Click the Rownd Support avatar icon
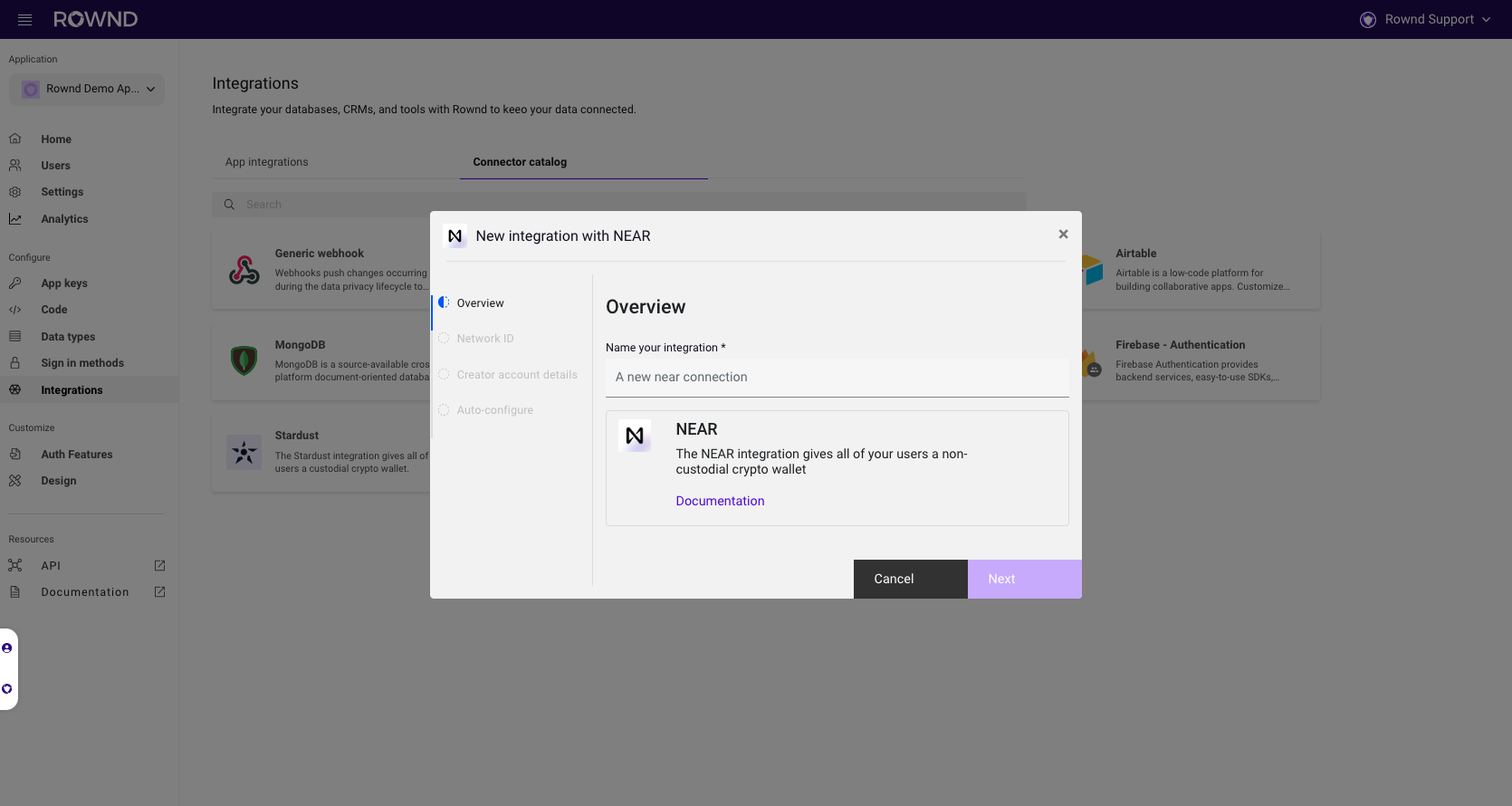Image resolution: width=1512 pixels, height=806 pixels. pyautogui.click(x=1368, y=19)
